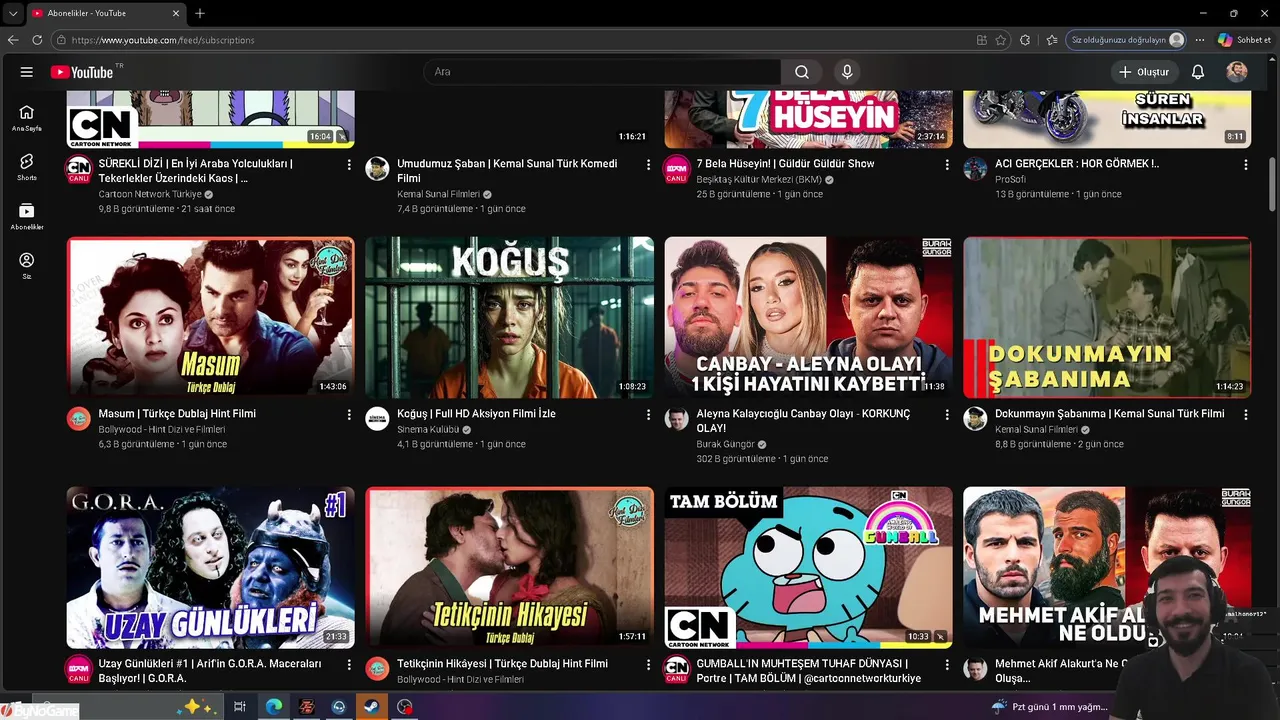Open Abonelikler in the sidebar

coord(27,216)
